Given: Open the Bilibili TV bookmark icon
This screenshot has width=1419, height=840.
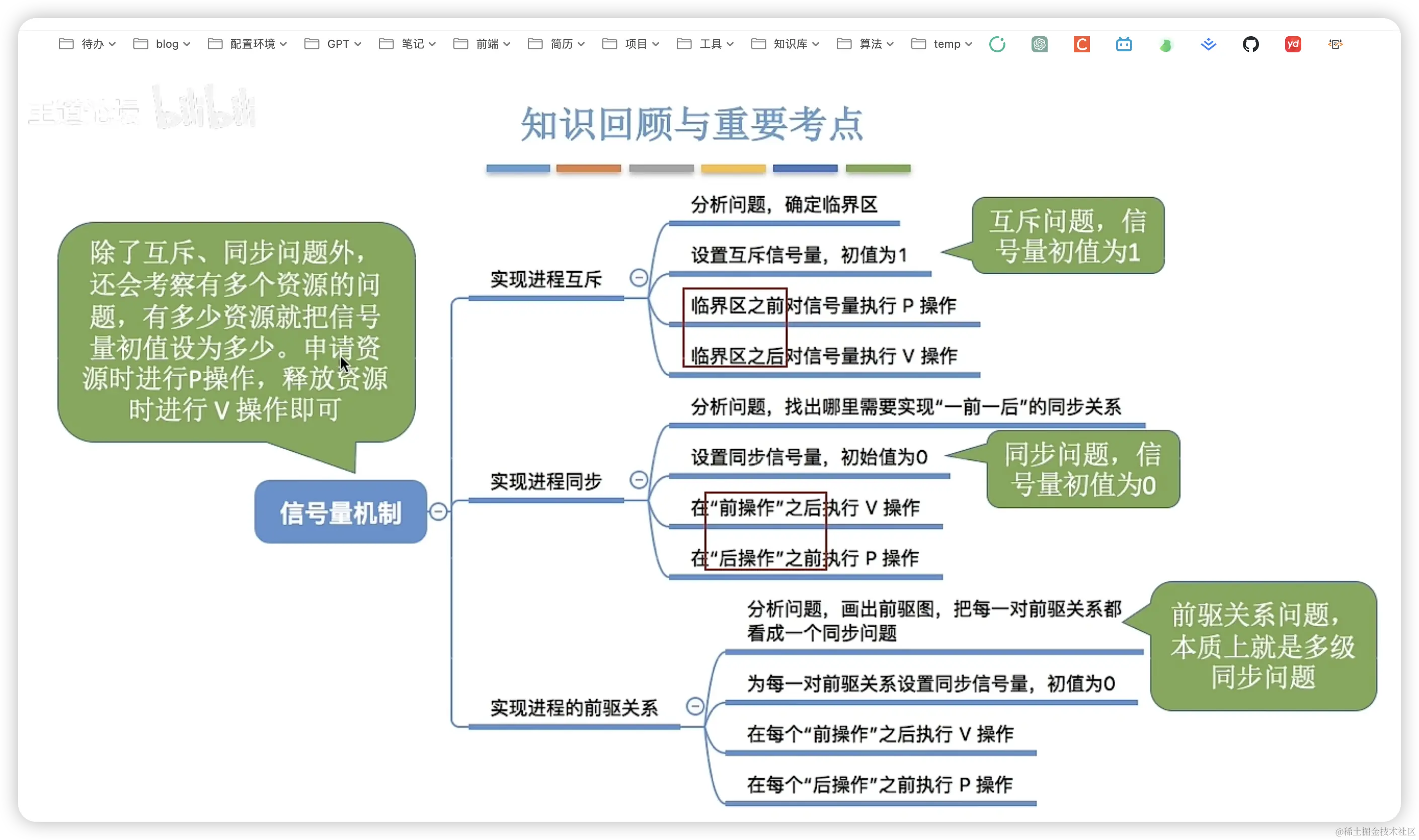Looking at the screenshot, I should [x=1124, y=44].
